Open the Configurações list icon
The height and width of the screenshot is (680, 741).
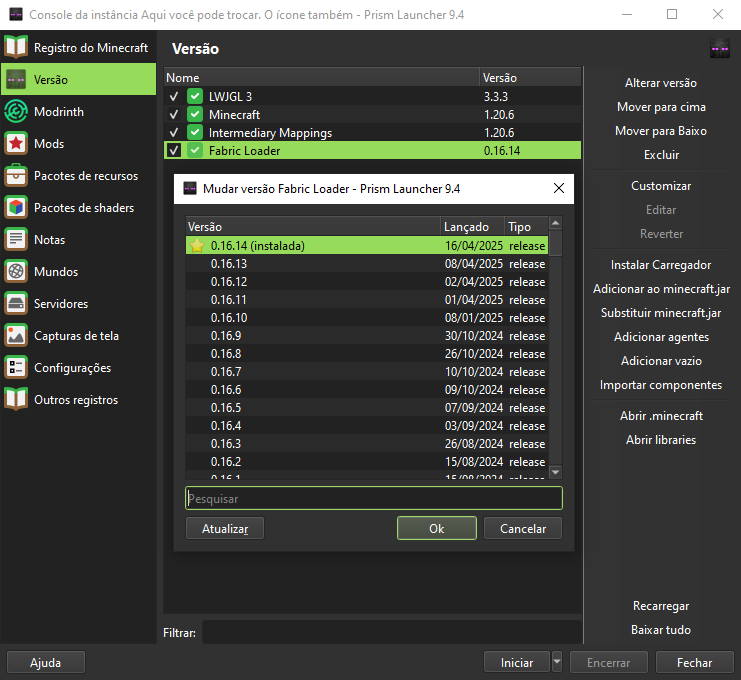(x=16, y=367)
